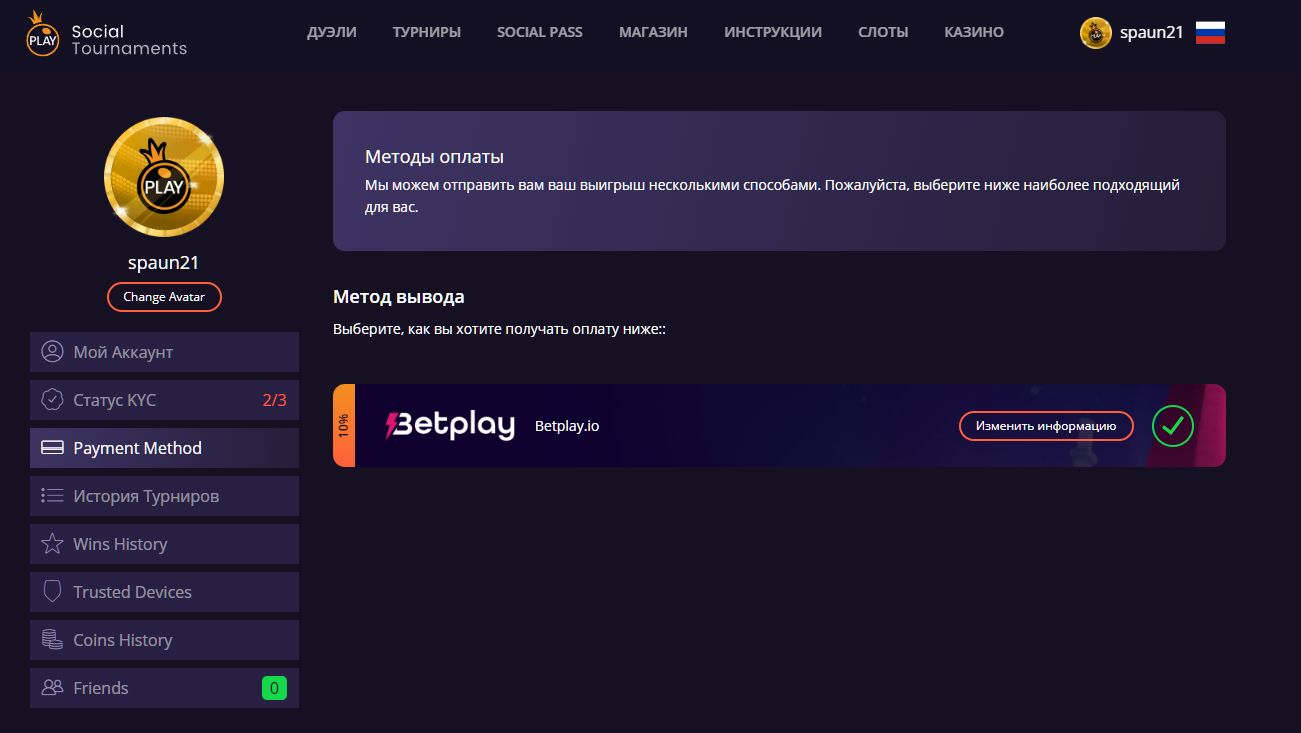Click the Play Social Tournaments logo
1301x733 pixels.
[105, 34]
